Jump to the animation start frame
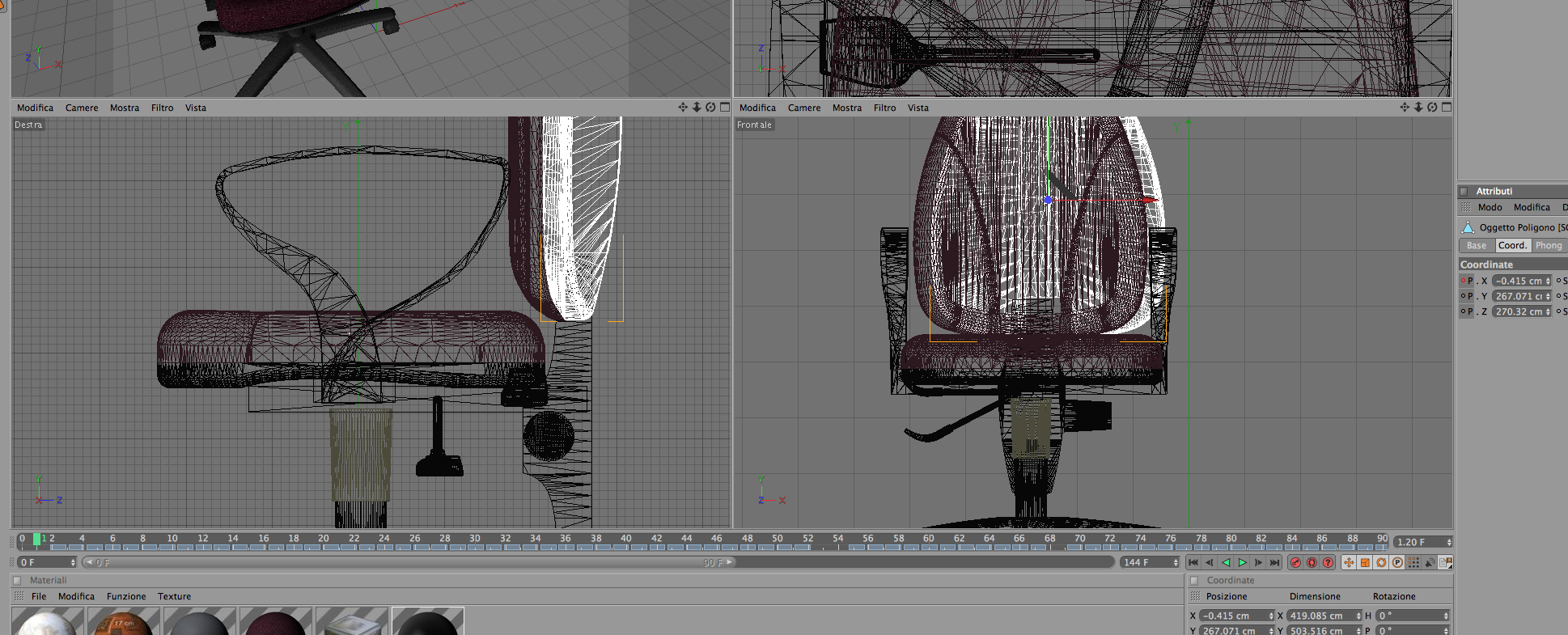This screenshot has width=1568, height=635. 1193,562
